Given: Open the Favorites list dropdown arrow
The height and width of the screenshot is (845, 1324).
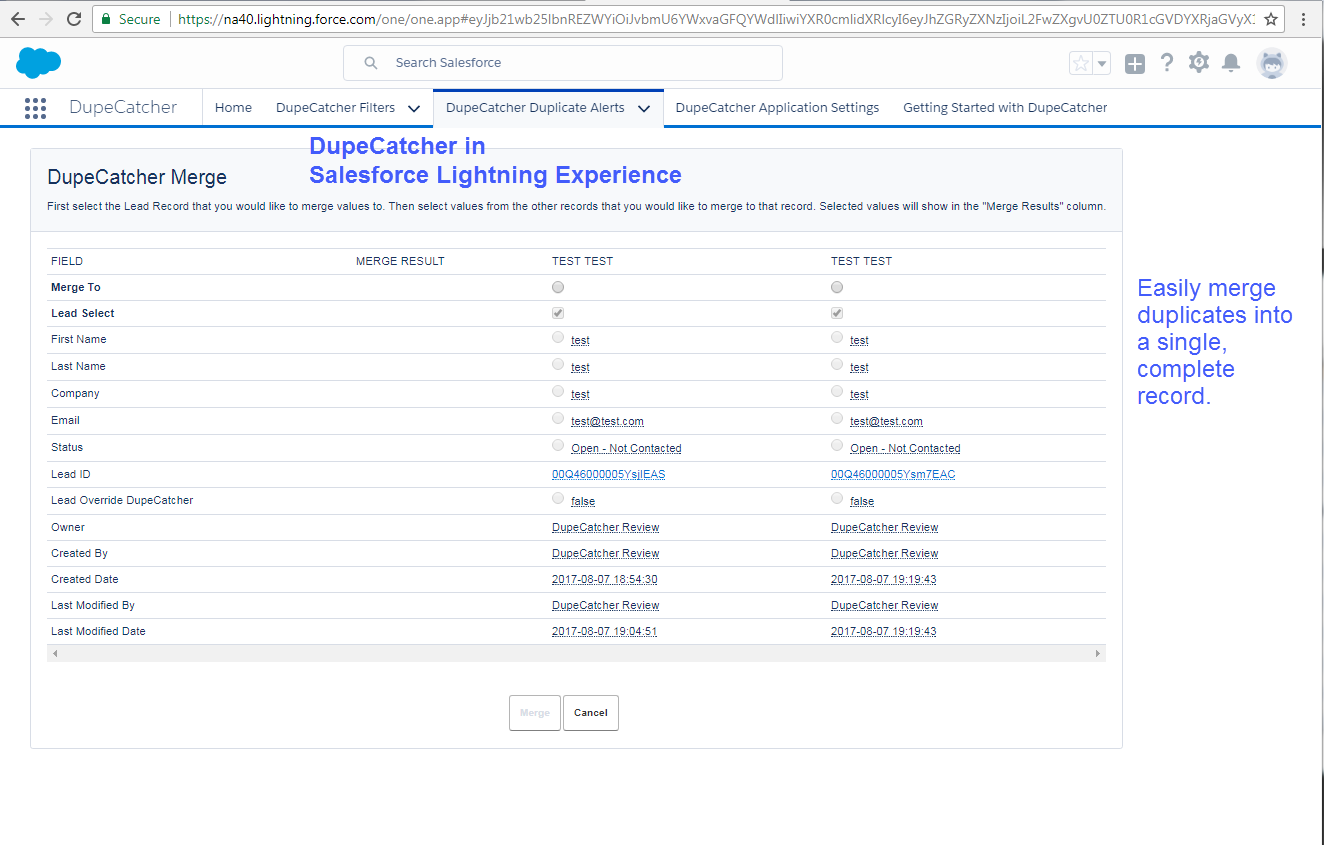Looking at the screenshot, I should [x=1102, y=64].
